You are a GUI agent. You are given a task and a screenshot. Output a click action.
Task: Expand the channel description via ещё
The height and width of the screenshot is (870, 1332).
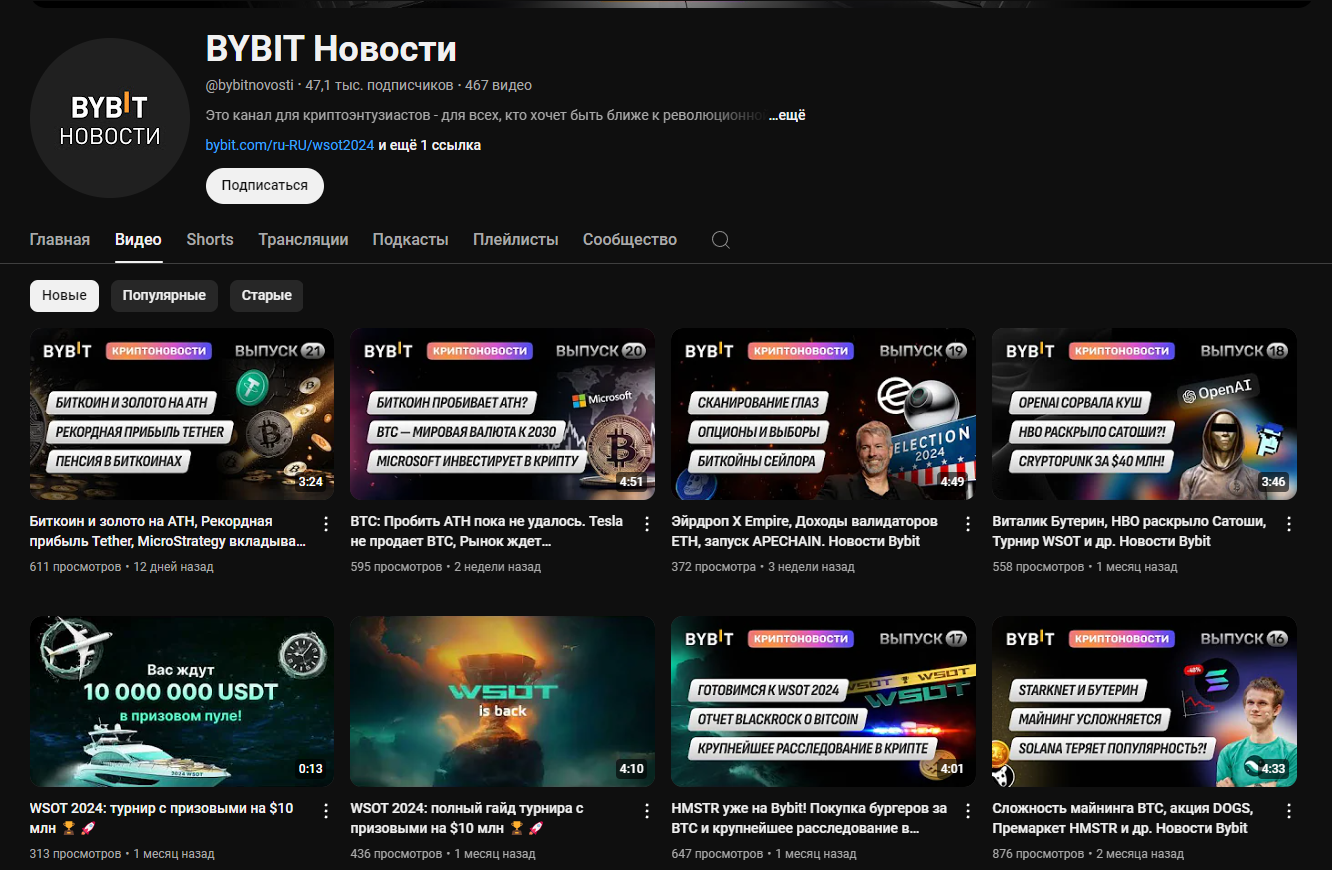tap(789, 114)
